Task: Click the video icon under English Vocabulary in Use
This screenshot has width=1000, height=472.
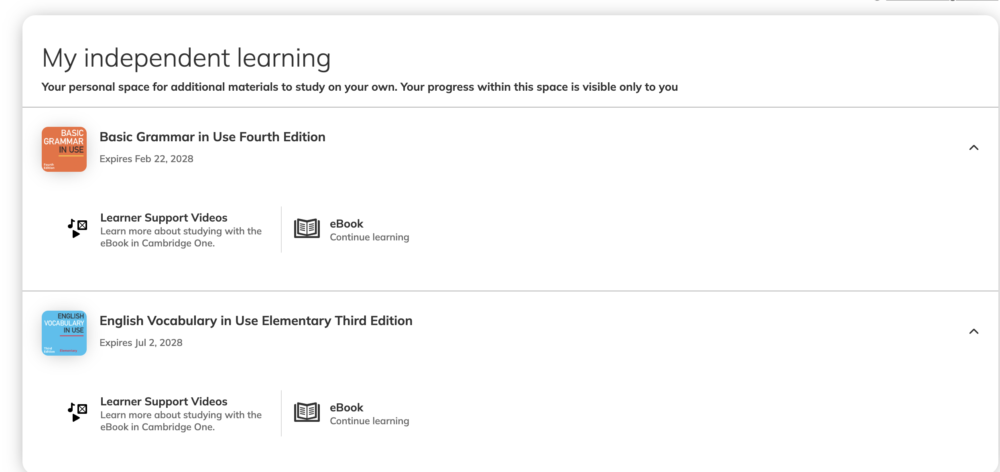Action: point(77,412)
